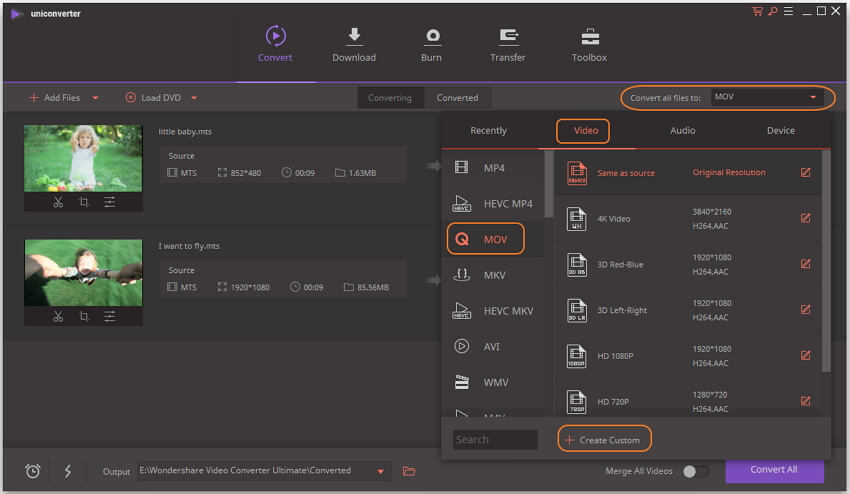Trim I want to fly.mts with scissors
850x494 pixels.
point(58,317)
